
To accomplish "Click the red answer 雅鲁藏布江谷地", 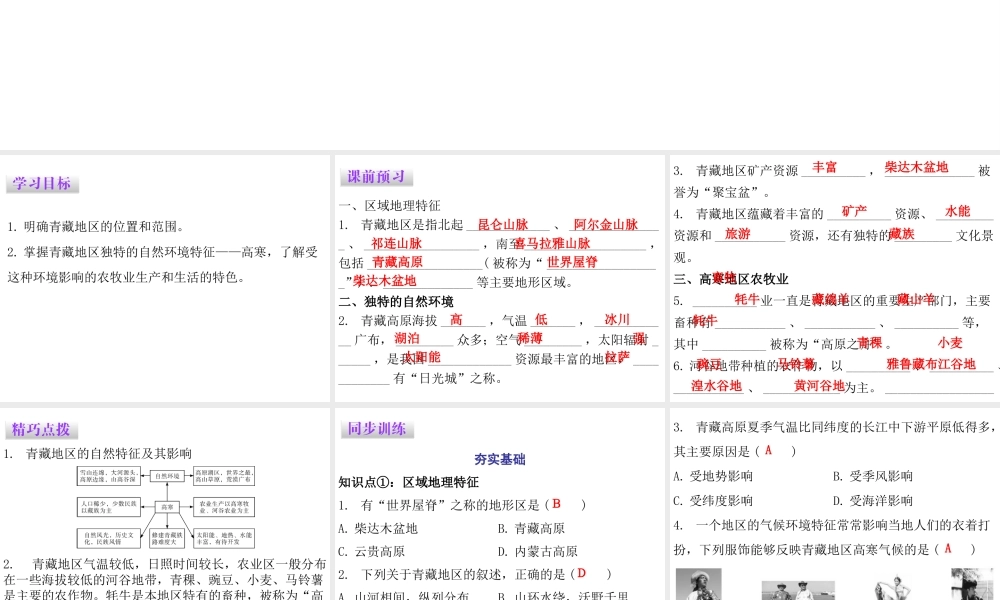I will tap(931, 364).
